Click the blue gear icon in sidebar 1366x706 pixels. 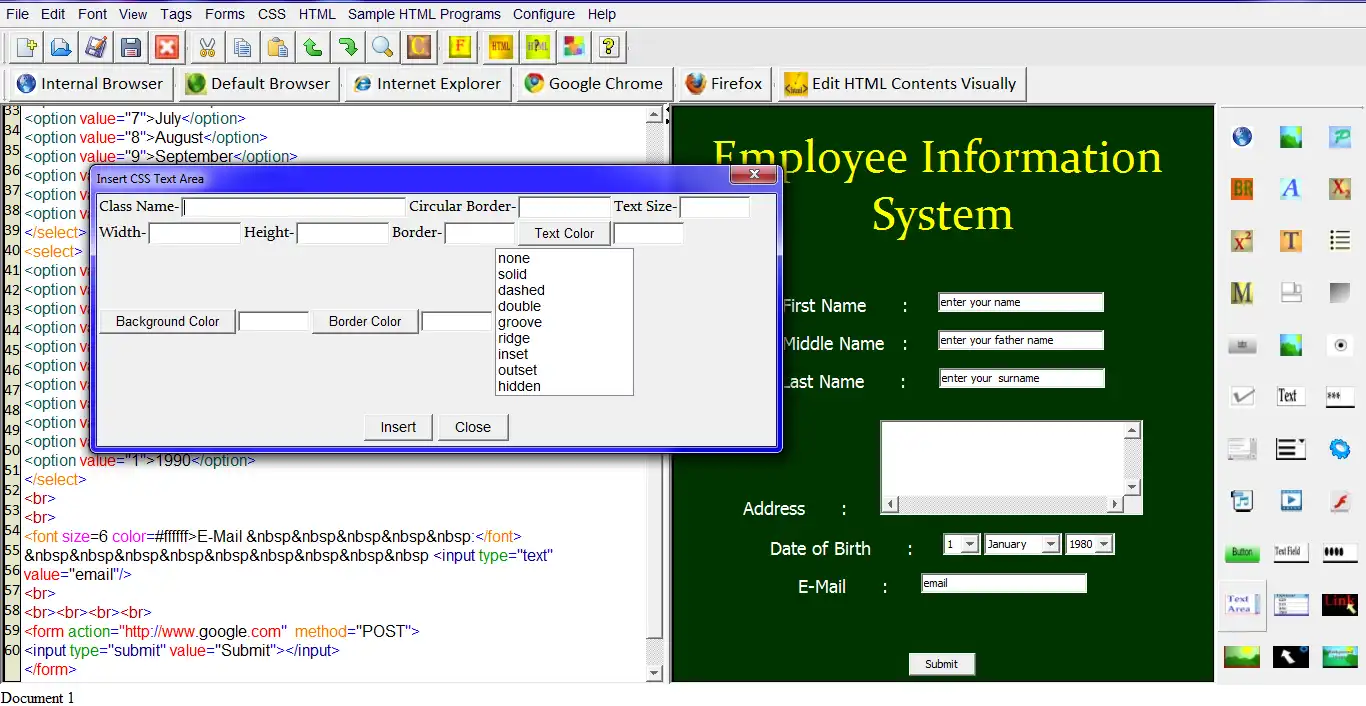[x=1340, y=448]
